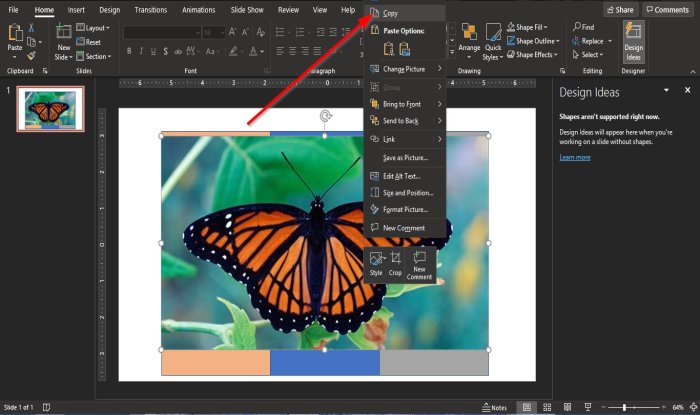Expand the Change Picture submenu
Screen dimensions: 700x415
404,69
